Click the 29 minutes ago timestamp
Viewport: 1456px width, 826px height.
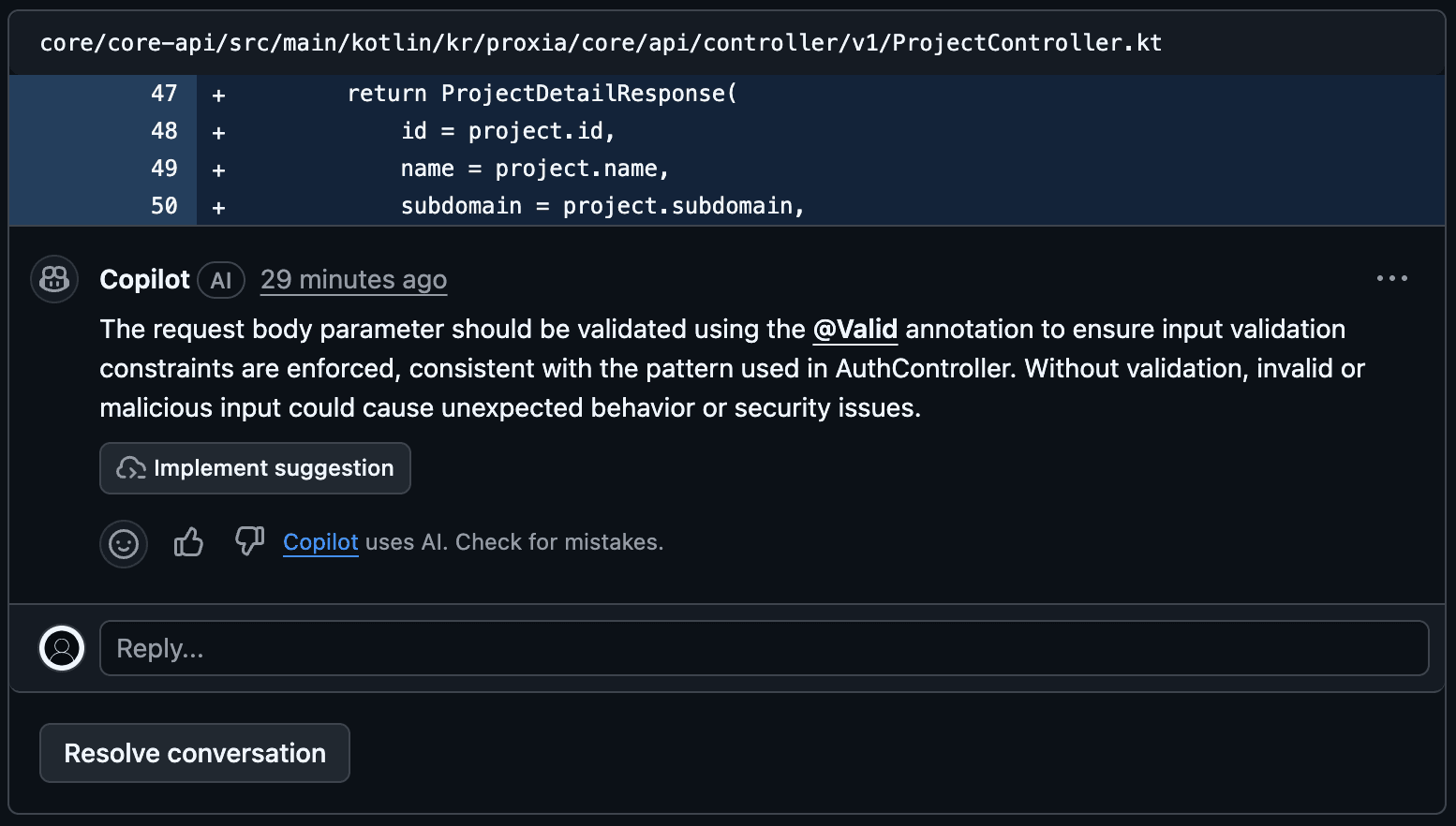tap(353, 279)
